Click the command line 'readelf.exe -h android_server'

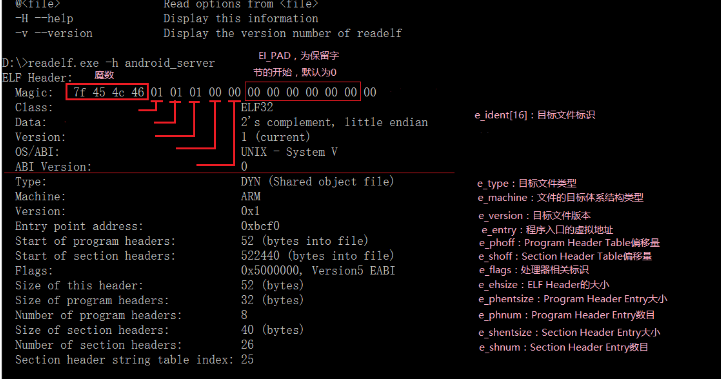pyautogui.click(x=121, y=63)
